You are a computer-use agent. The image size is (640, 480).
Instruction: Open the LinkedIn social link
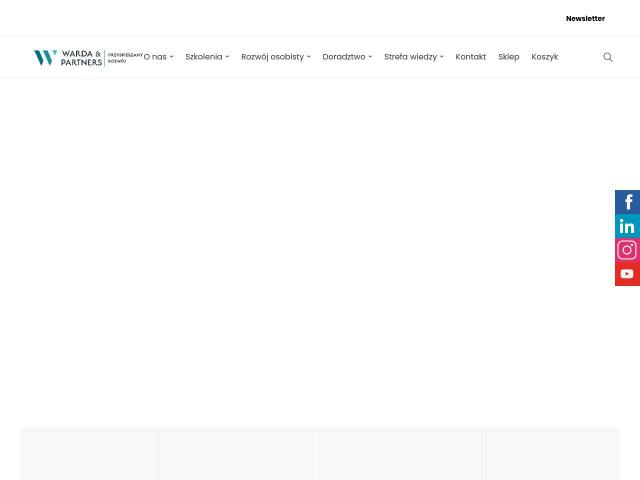pos(627,226)
